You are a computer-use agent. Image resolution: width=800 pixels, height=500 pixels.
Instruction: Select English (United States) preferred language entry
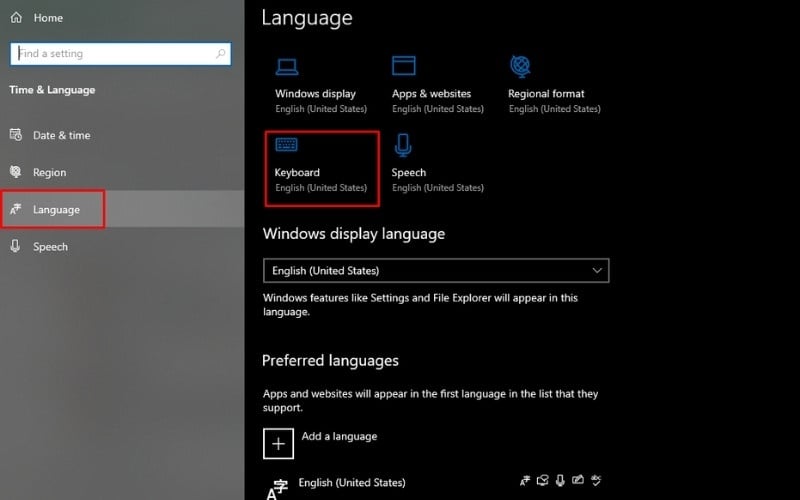[352, 483]
